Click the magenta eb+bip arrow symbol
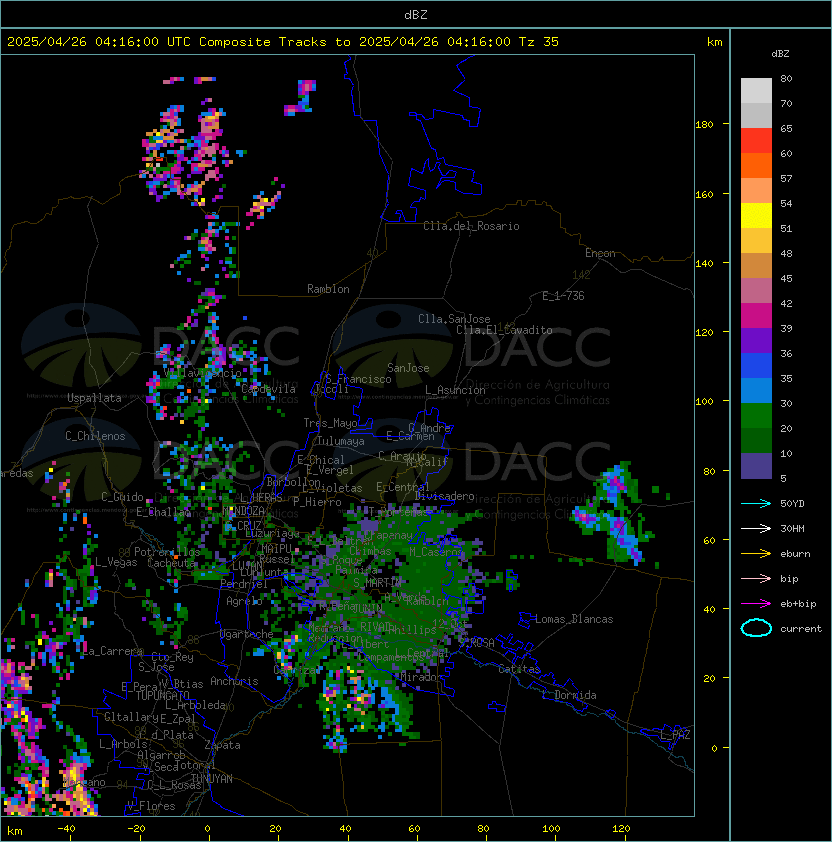Screen dimensions: 832x842 [756, 604]
